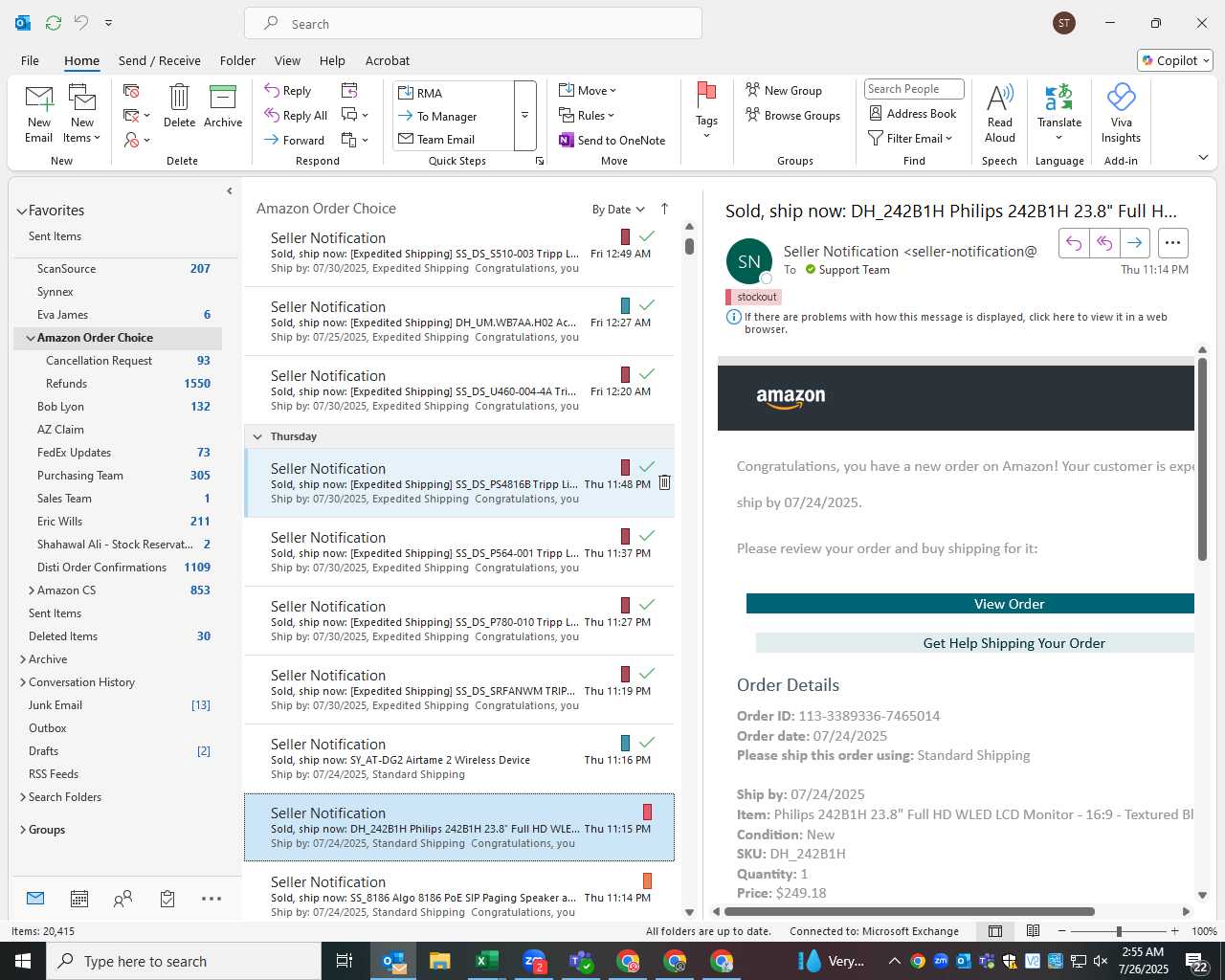
Task: Collapse the Favorites section
Action: pyautogui.click(x=21, y=211)
